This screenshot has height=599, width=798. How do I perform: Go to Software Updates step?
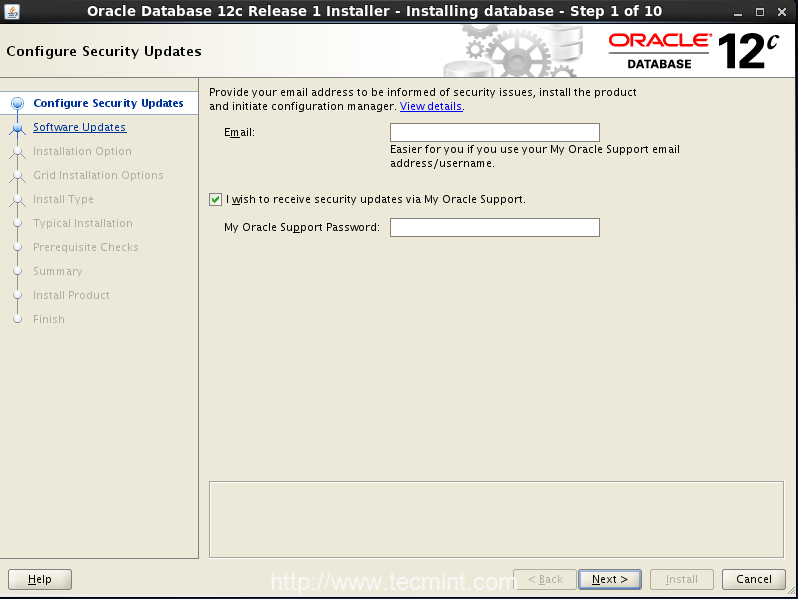pos(79,127)
